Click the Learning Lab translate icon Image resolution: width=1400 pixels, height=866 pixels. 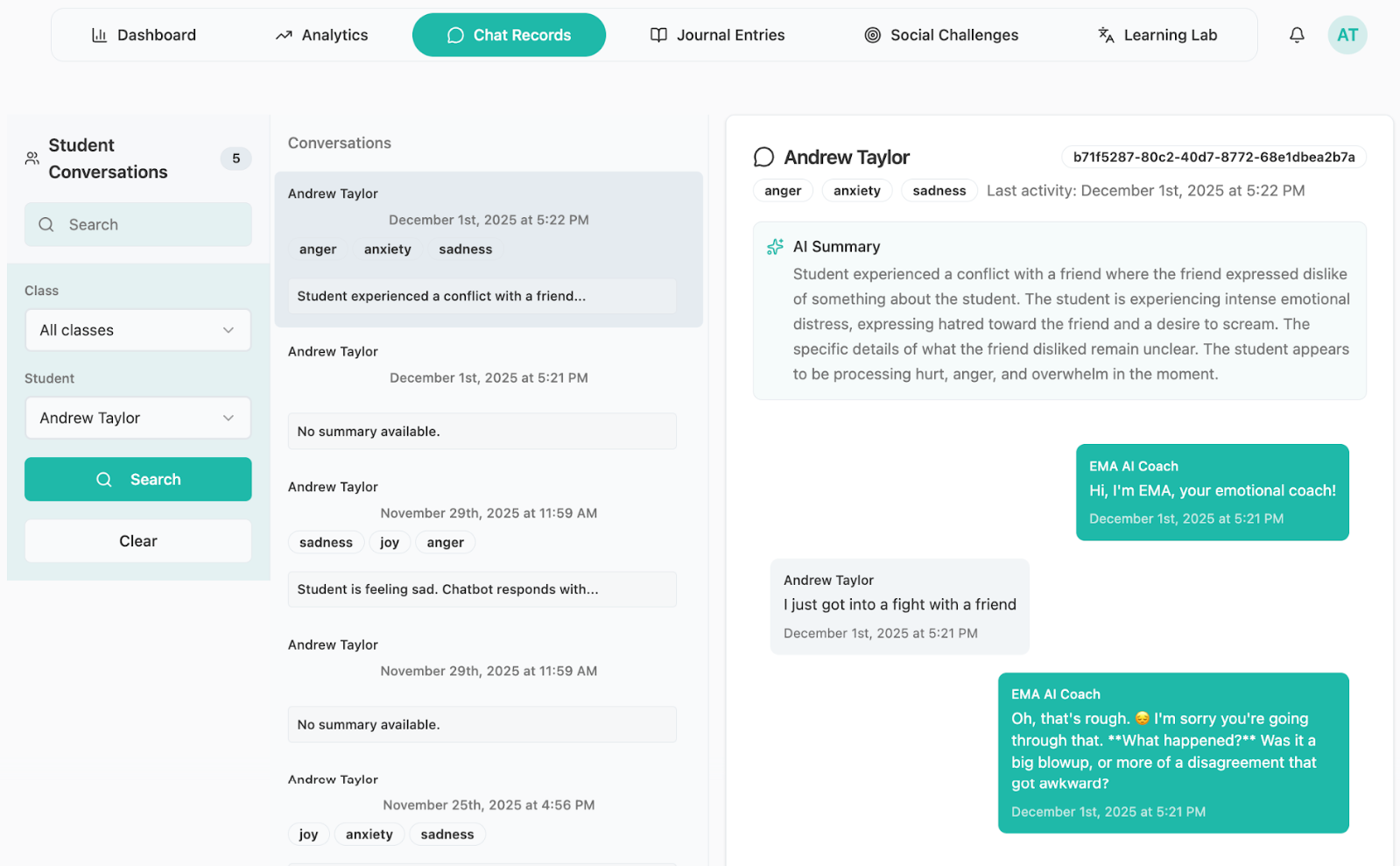click(1106, 35)
